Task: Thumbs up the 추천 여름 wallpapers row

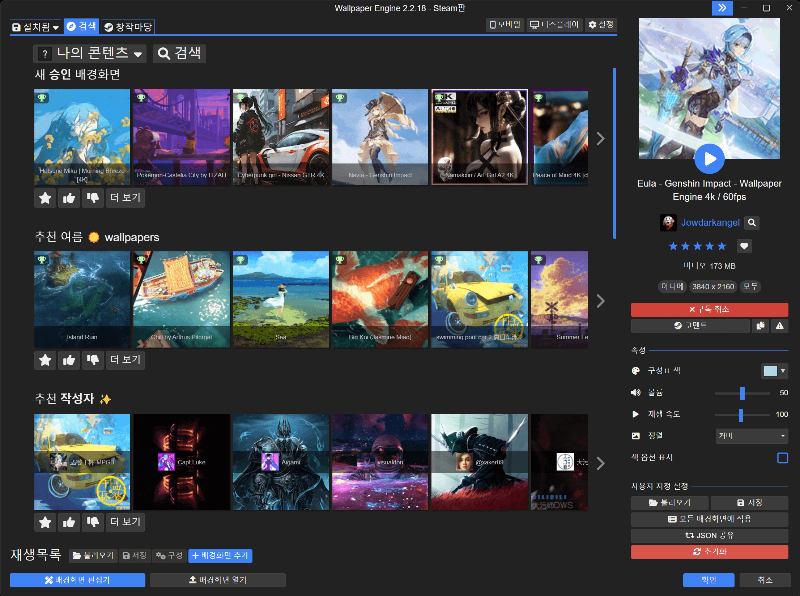Action: (x=69, y=360)
